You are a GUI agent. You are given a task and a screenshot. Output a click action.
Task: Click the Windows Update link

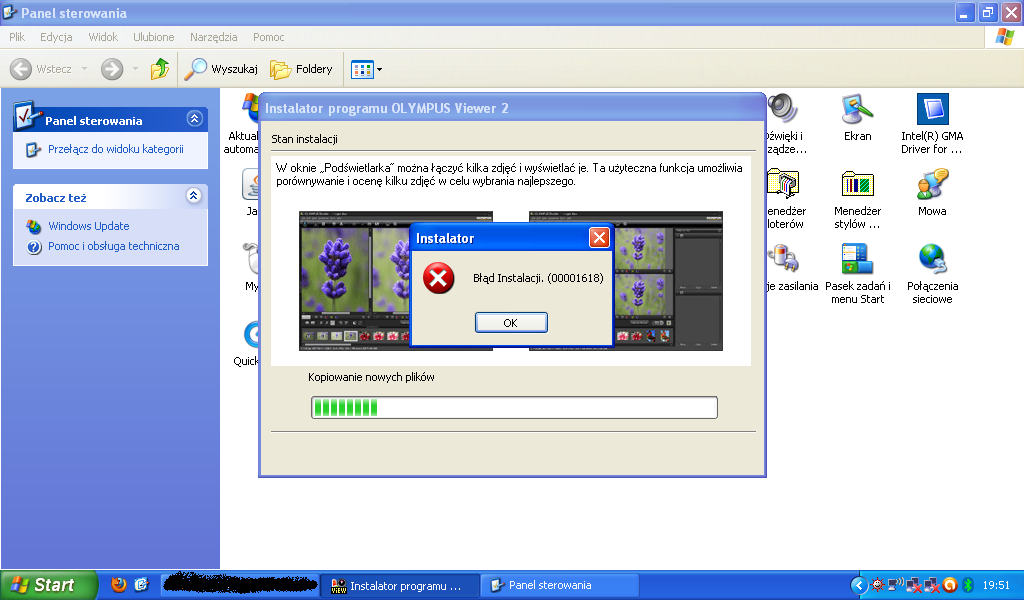[88, 226]
